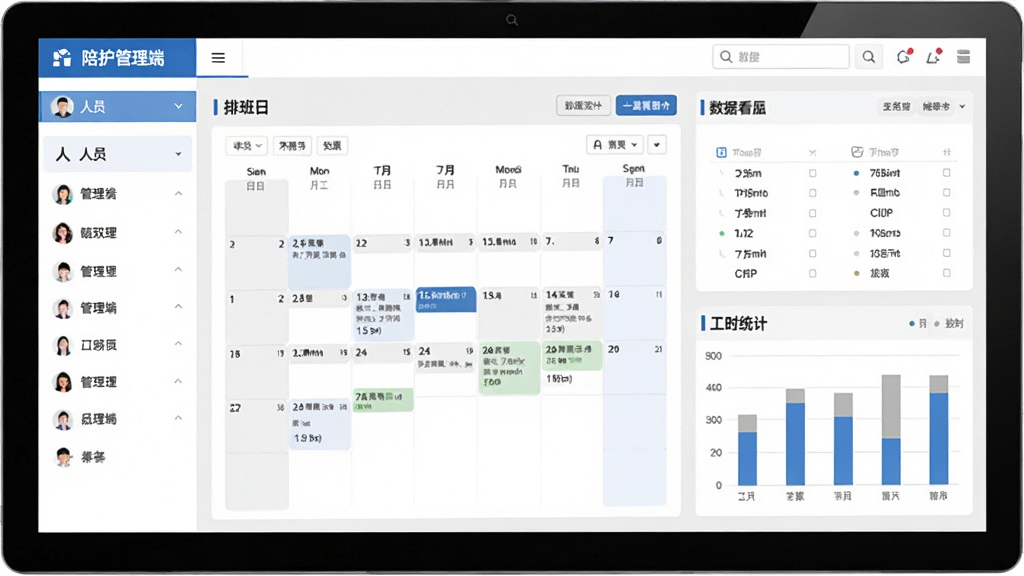Open the first filter dropdown above the calendar
This screenshot has width=1024, height=576.
[x=246, y=146]
